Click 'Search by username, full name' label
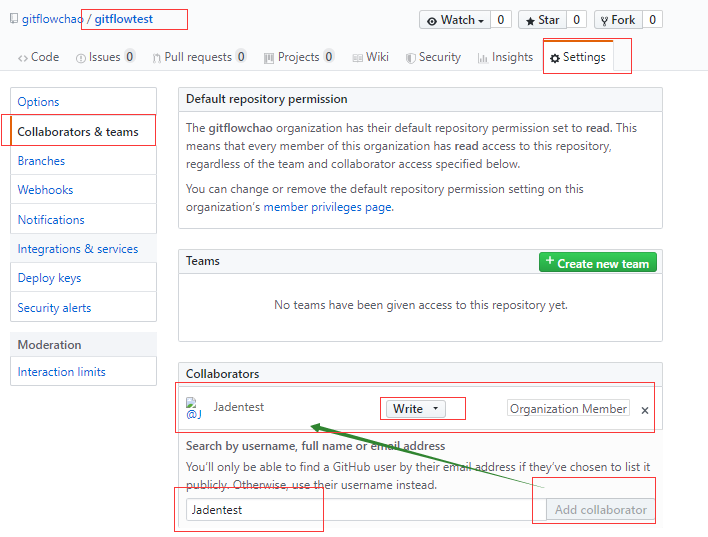Viewport: 708px width, 537px height. point(316,446)
